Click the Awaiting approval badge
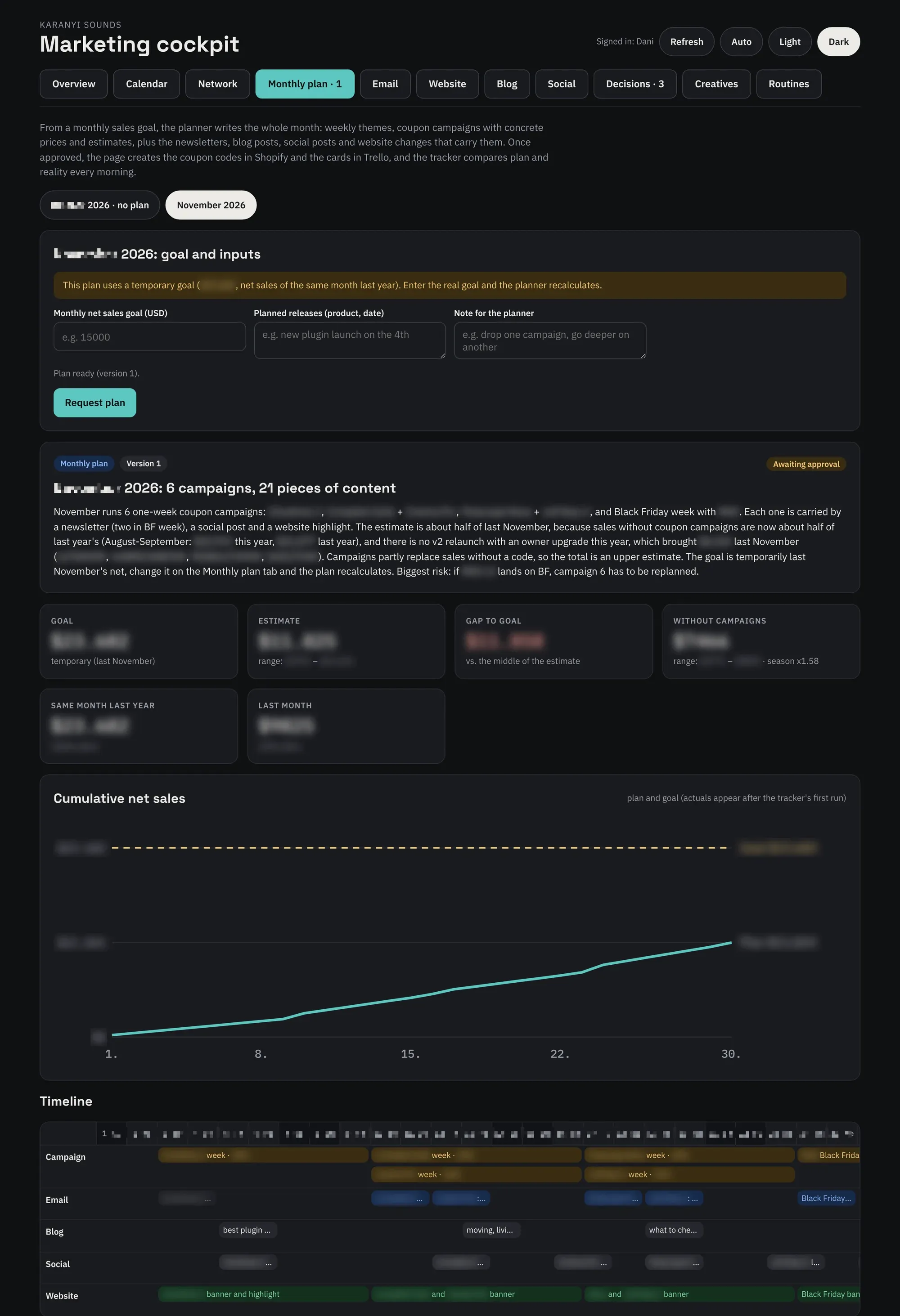The image size is (900, 1316). click(806, 464)
